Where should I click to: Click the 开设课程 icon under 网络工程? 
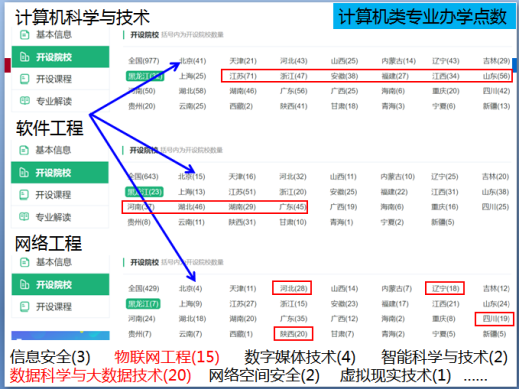point(25,306)
